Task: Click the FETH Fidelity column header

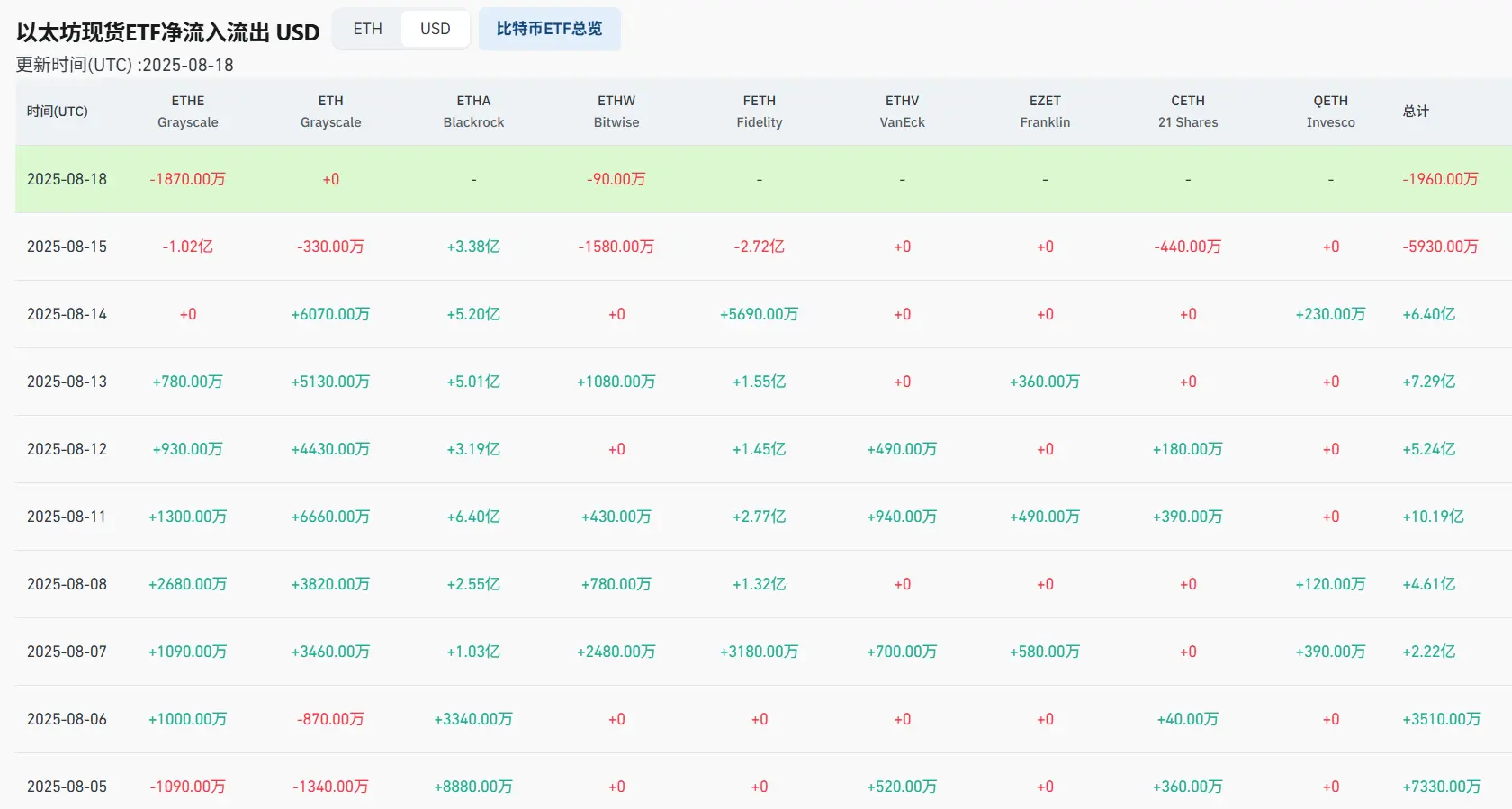Action: pos(760,112)
